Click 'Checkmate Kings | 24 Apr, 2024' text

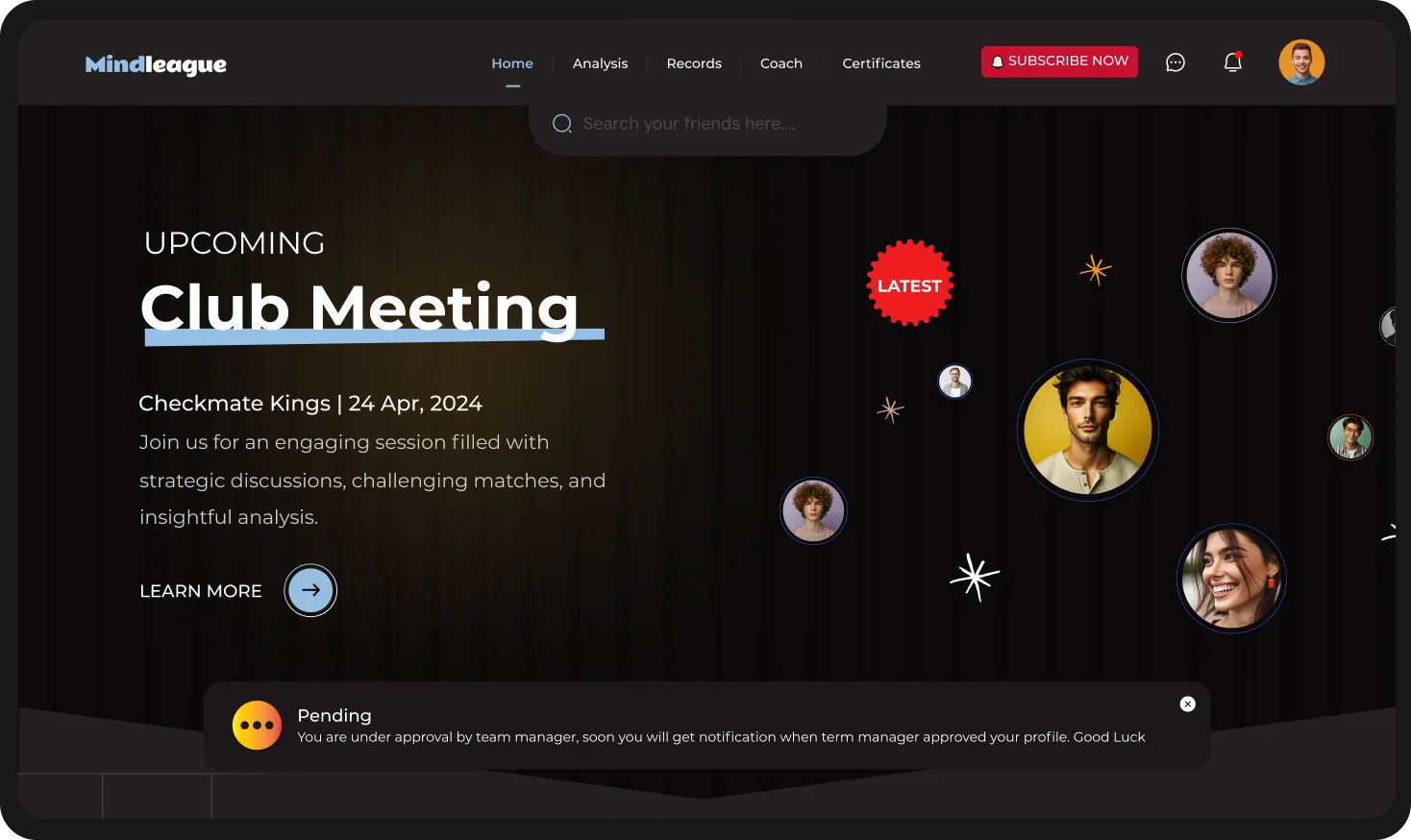click(310, 404)
